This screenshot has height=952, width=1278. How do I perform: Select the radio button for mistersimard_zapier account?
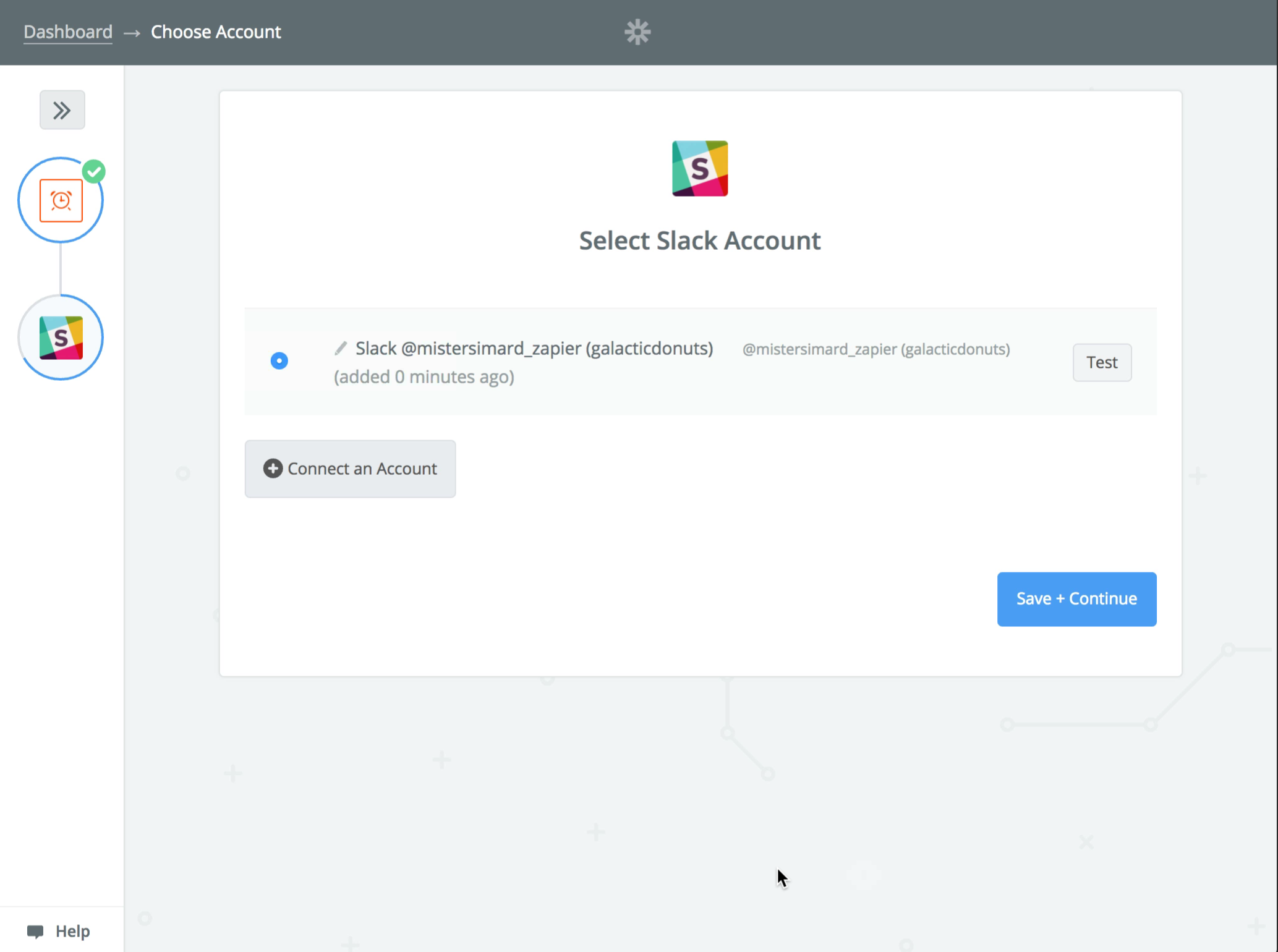point(279,361)
